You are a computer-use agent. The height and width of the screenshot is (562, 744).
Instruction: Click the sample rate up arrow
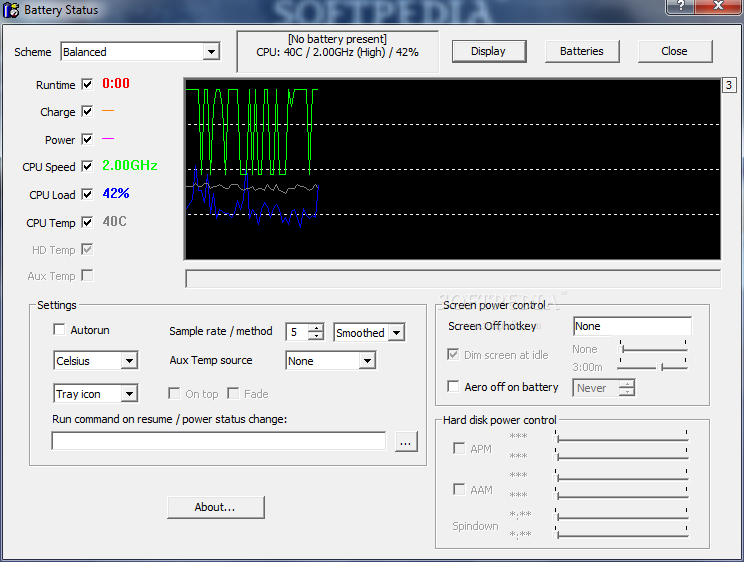(x=316, y=328)
